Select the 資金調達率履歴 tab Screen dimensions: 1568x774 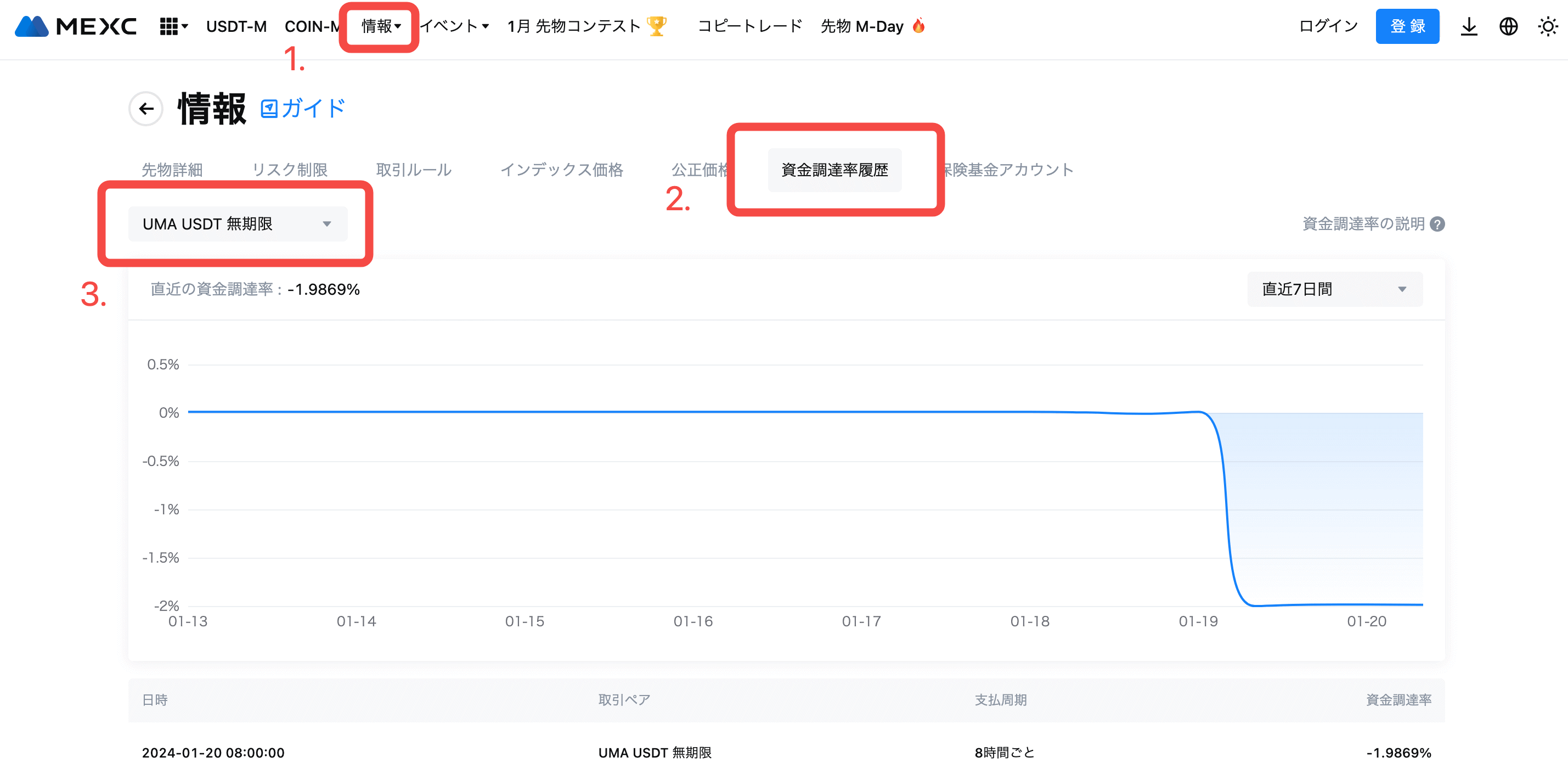[x=834, y=170]
